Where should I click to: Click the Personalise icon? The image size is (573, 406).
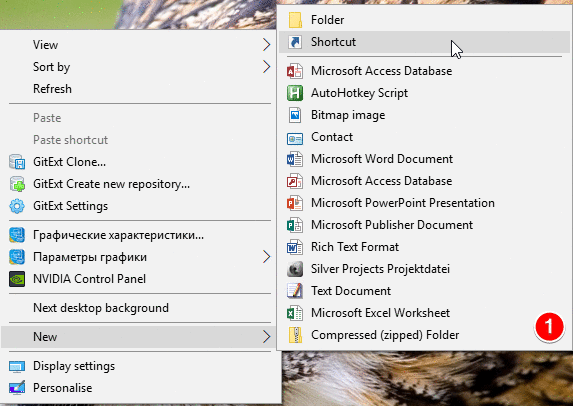point(17,388)
